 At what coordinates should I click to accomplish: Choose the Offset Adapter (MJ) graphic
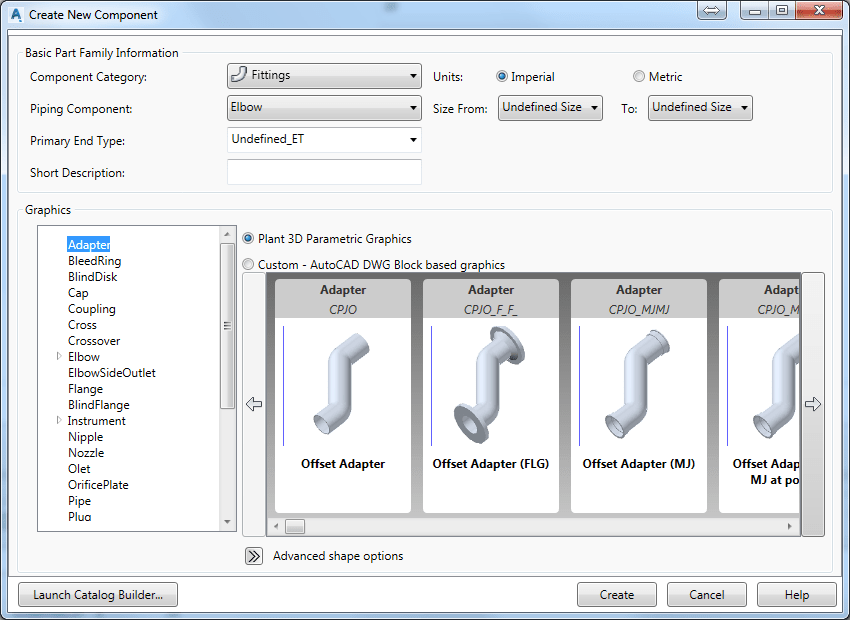click(x=639, y=396)
